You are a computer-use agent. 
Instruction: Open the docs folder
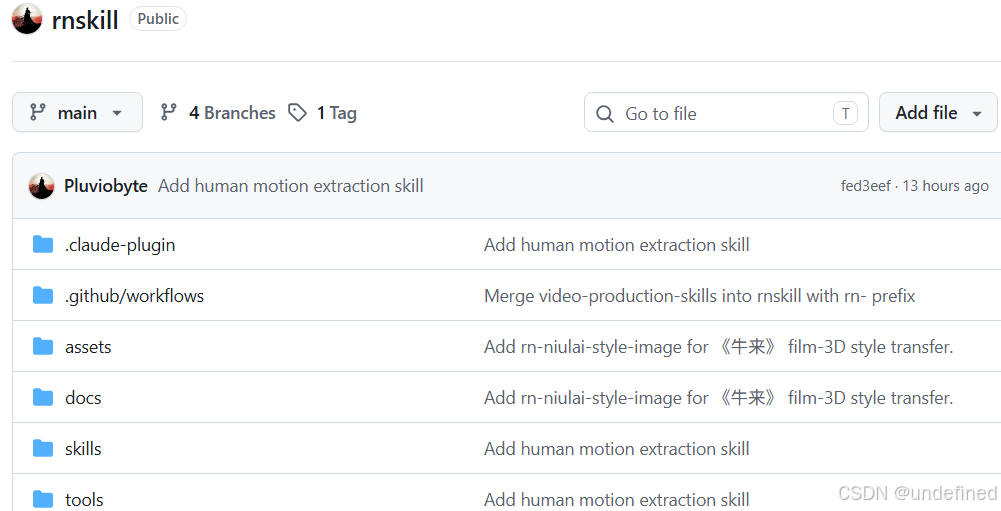point(83,398)
